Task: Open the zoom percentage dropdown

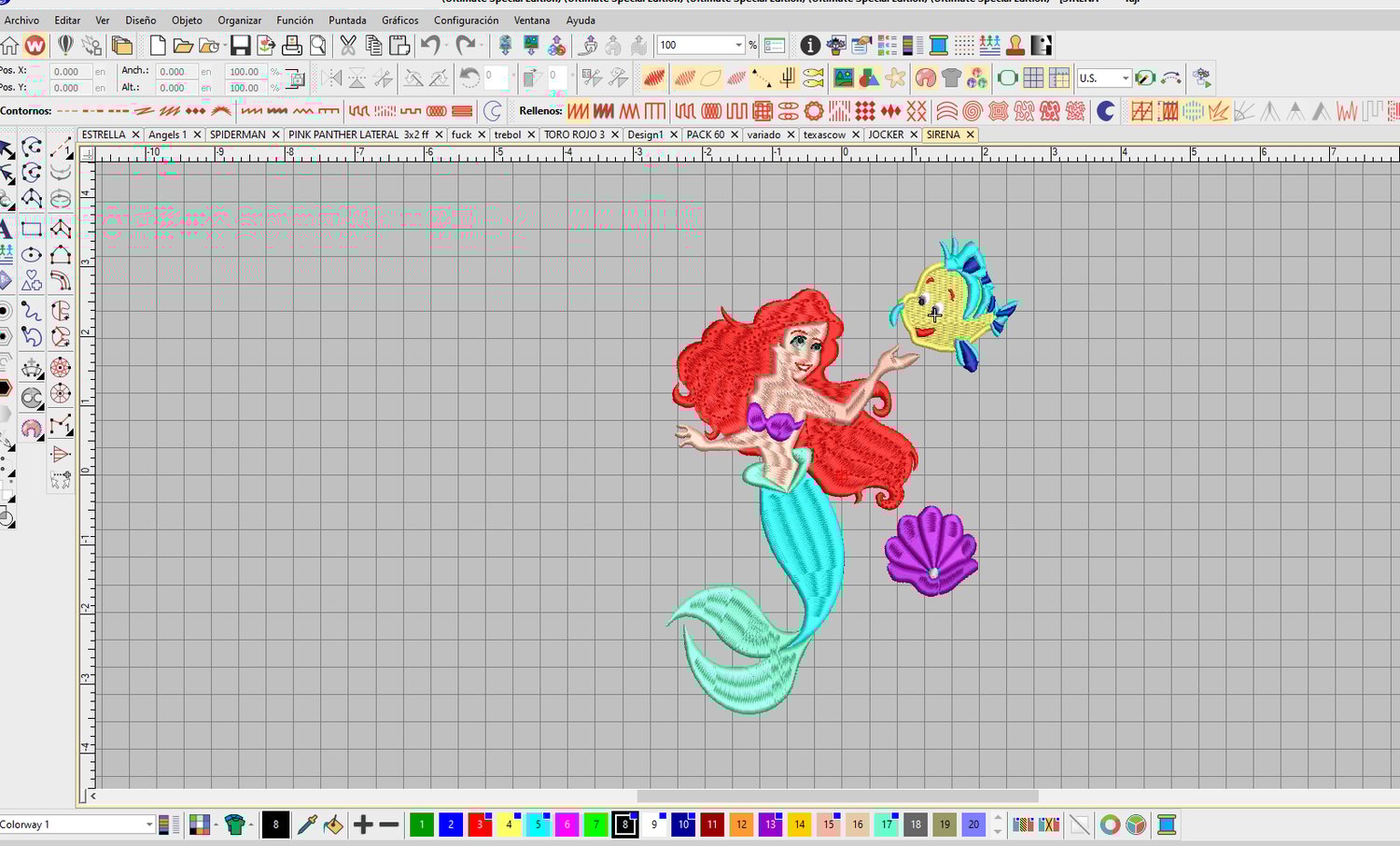Action: pyautogui.click(x=738, y=45)
